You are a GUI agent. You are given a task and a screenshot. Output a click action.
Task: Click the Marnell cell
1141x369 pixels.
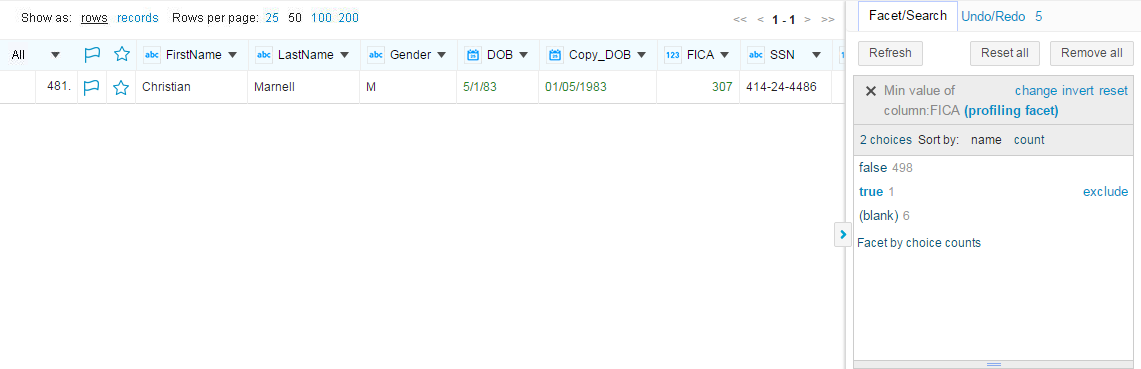[303, 87]
